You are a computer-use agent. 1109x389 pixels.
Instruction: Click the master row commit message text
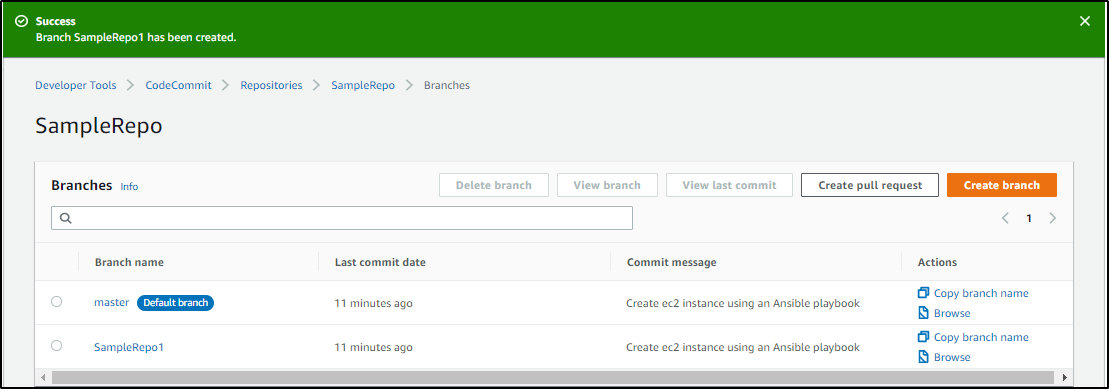[x=743, y=303]
